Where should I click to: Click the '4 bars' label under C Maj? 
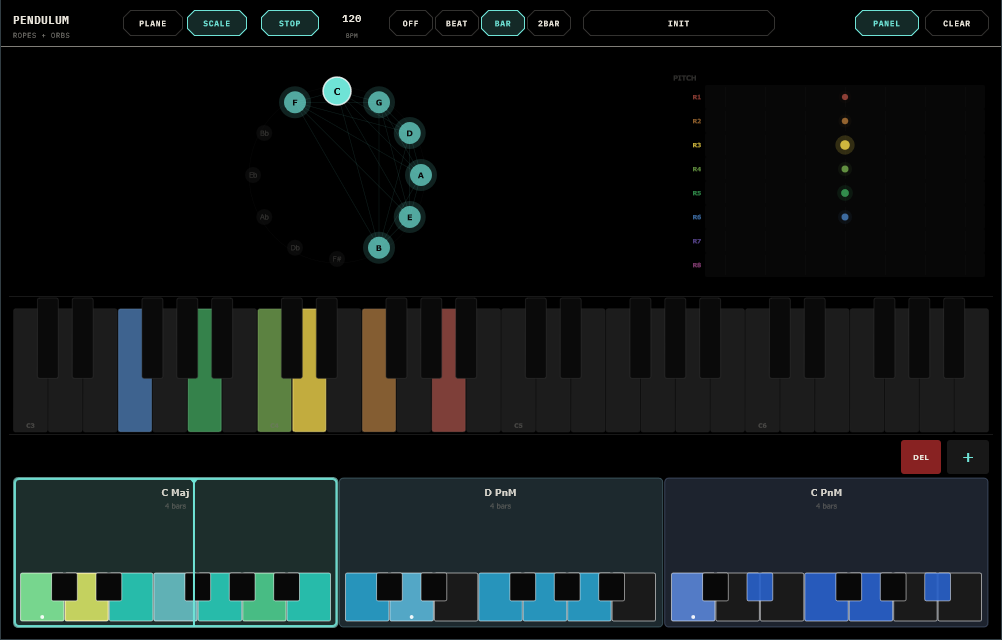(176, 506)
